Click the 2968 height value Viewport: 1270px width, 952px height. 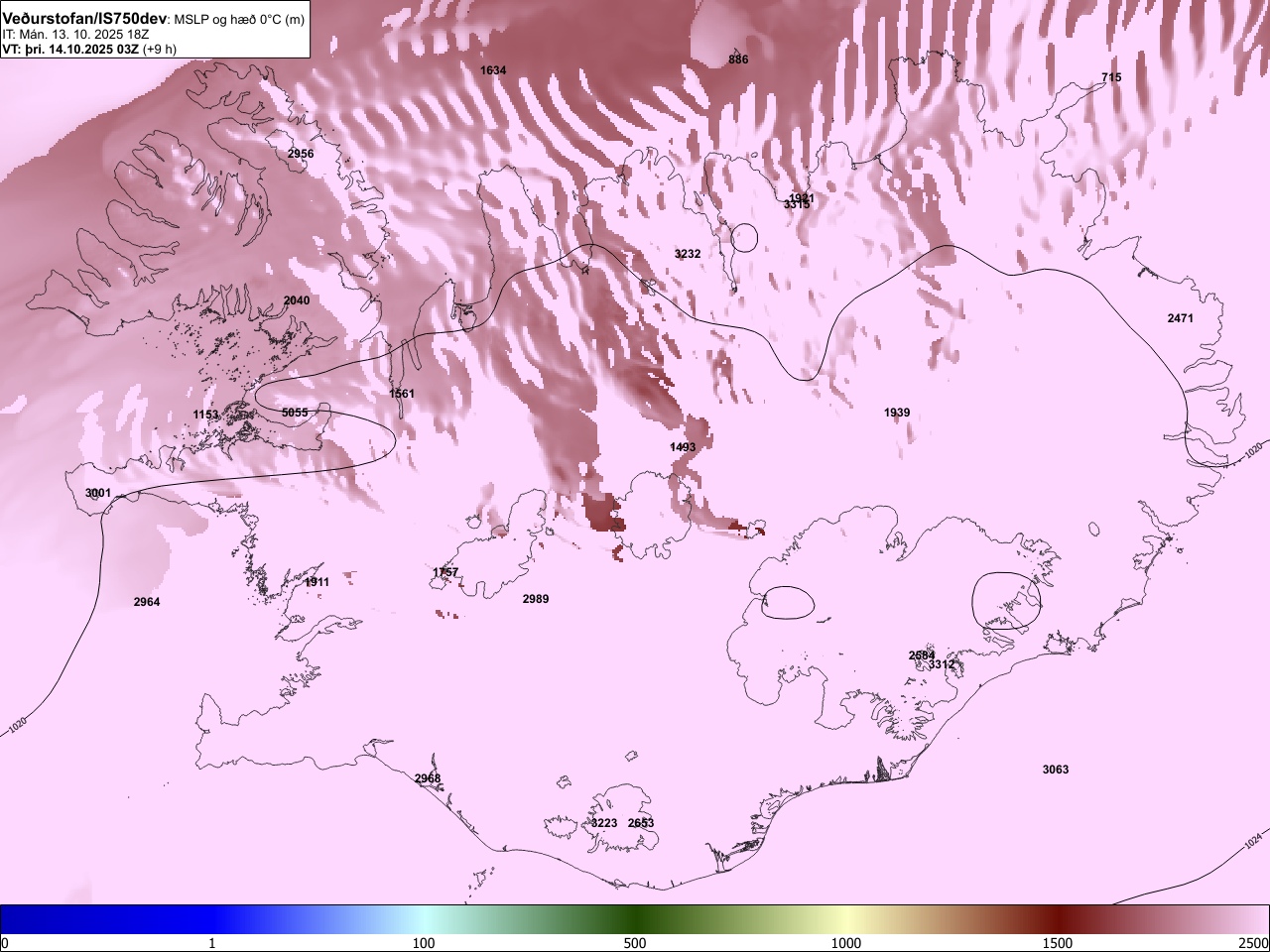point(428,778)
